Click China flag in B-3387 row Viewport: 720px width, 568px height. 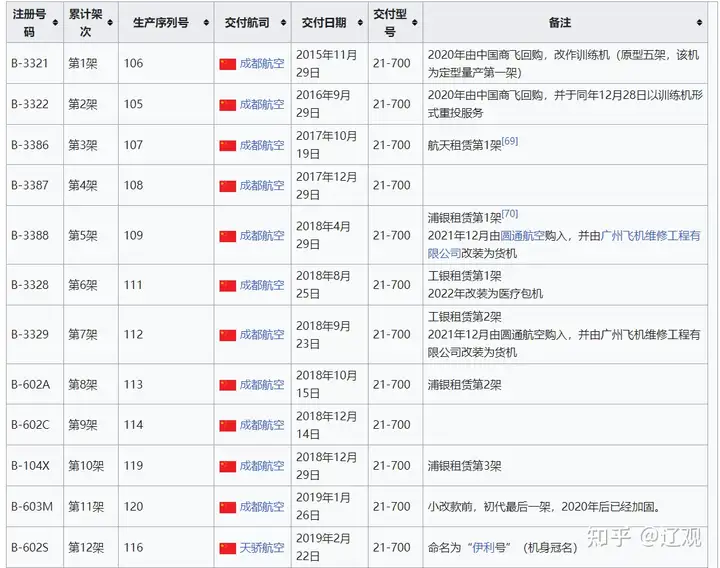click(x=227, y=186)
